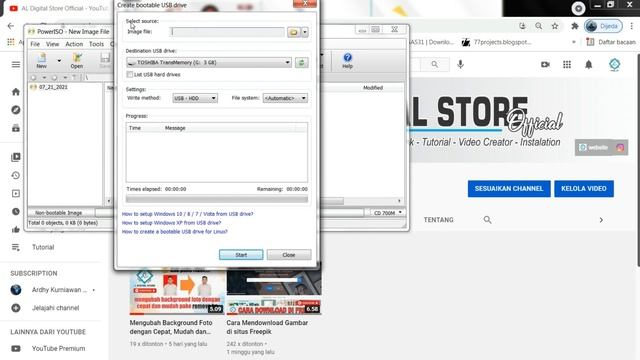The image size is (640, 360).
Task: Bookmark page with Chrome star icon
Action: [555, 26]
